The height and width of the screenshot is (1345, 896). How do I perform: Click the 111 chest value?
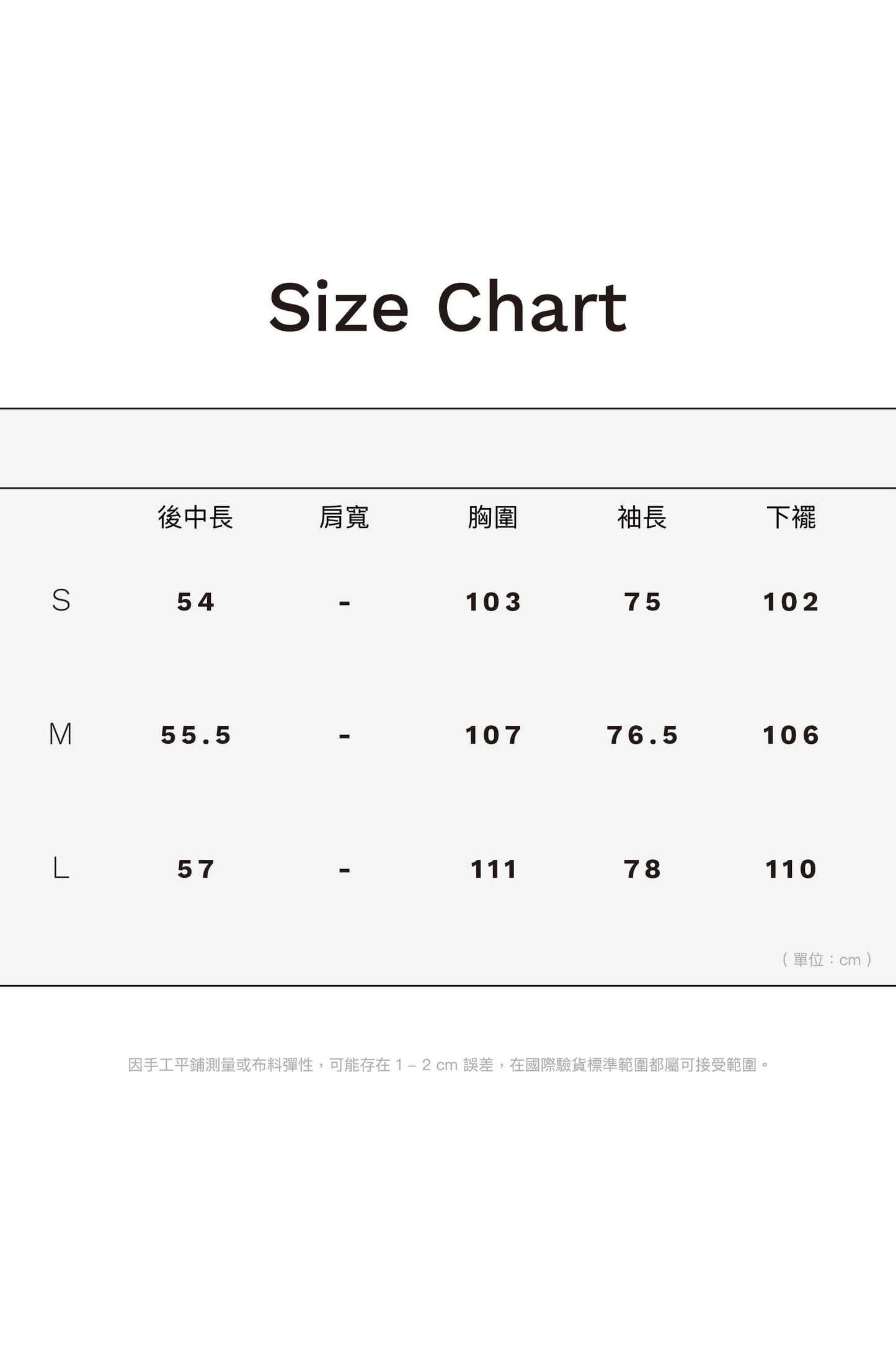coord(494,869)
